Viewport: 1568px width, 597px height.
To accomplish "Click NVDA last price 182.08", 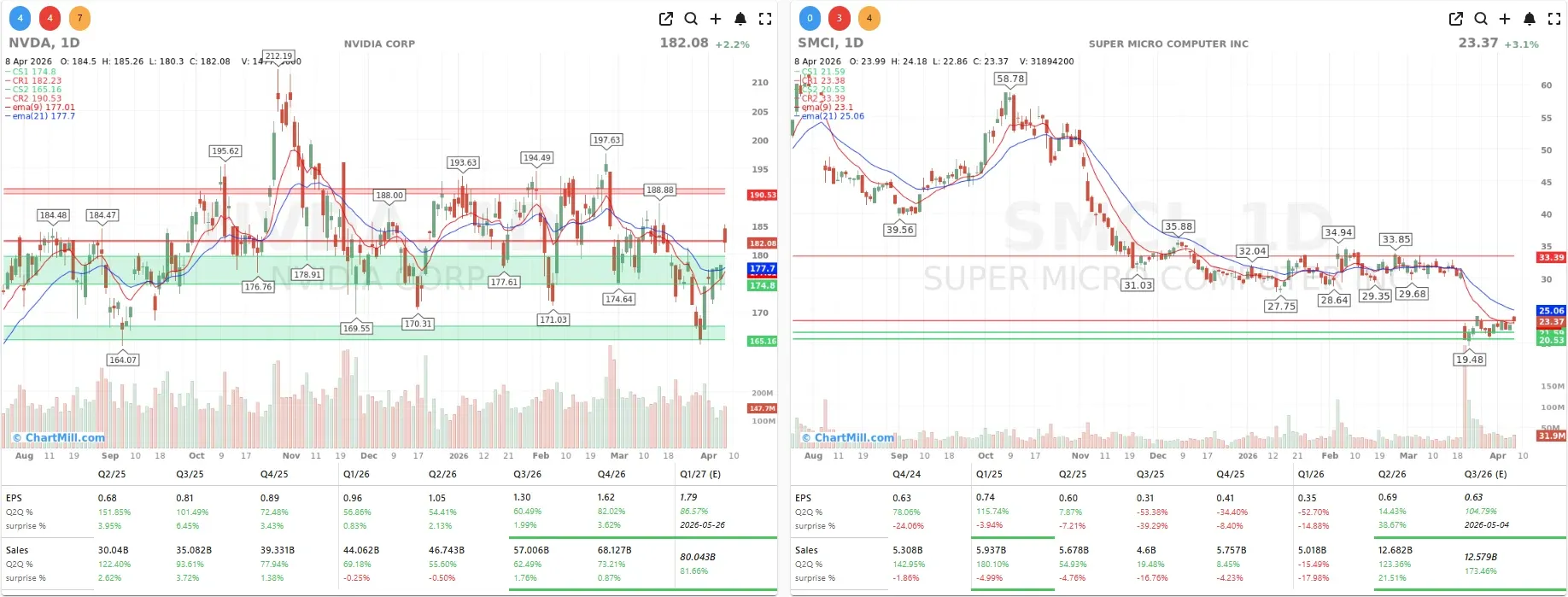I will coord(684,43).
